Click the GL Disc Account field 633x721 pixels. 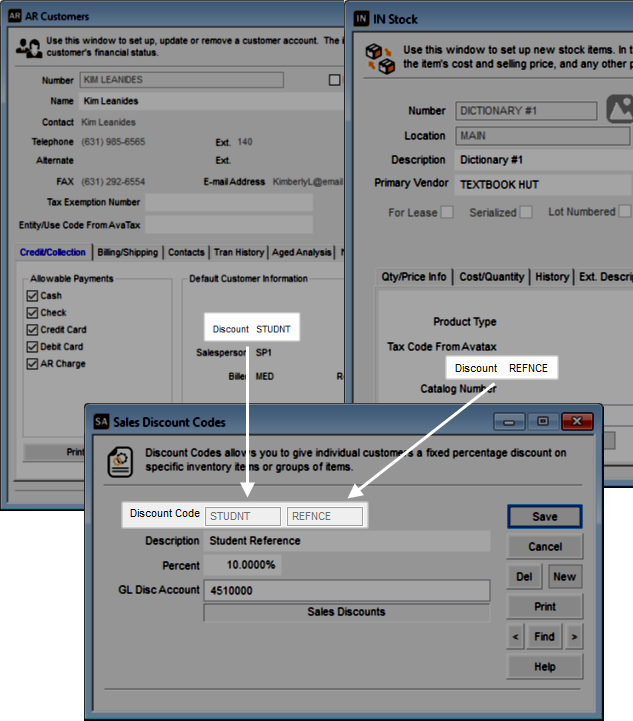346,591
